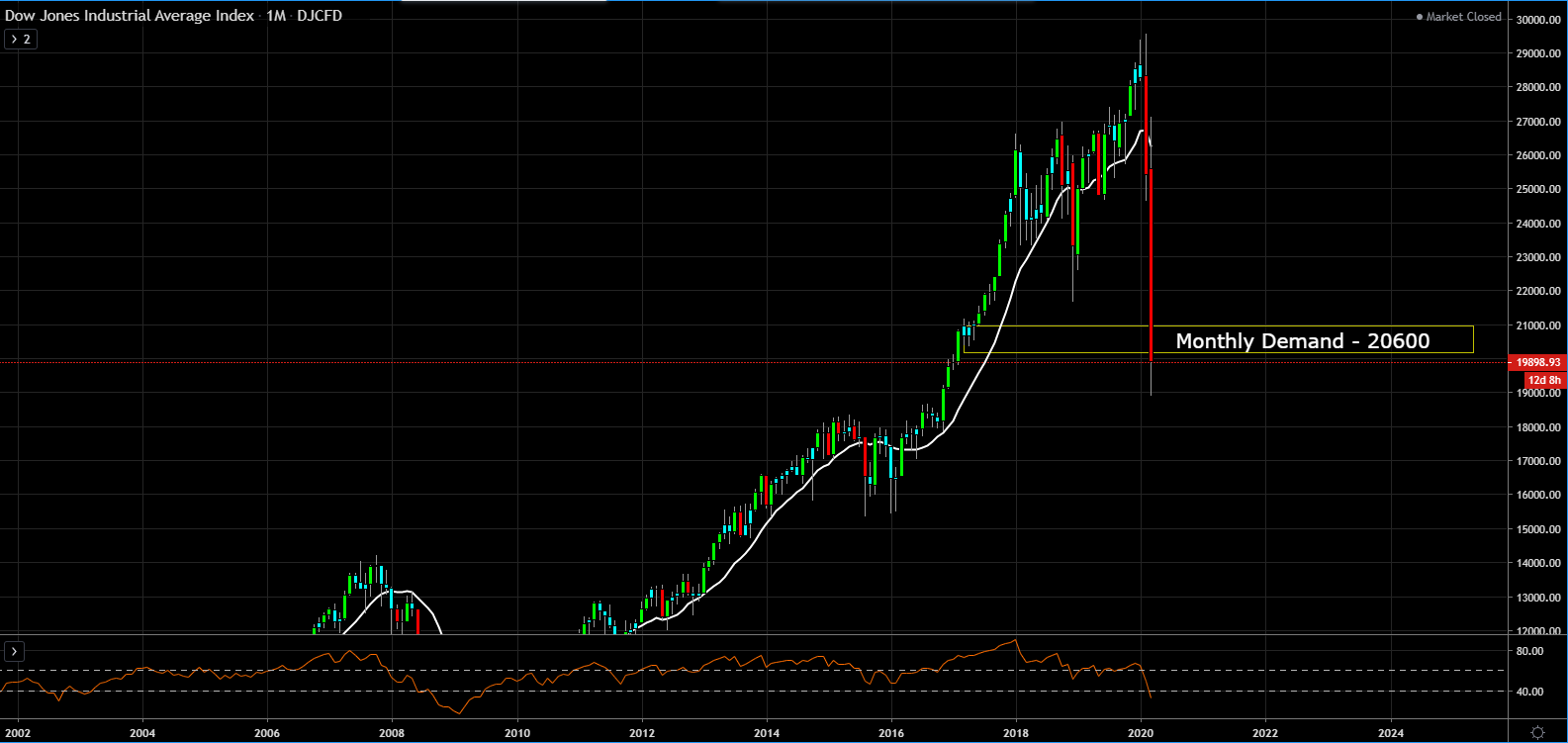Click the 2018 time axis label
The width and height of the screenshot is (1568, 743).
pyautogui.click(x=1016, y=733)
